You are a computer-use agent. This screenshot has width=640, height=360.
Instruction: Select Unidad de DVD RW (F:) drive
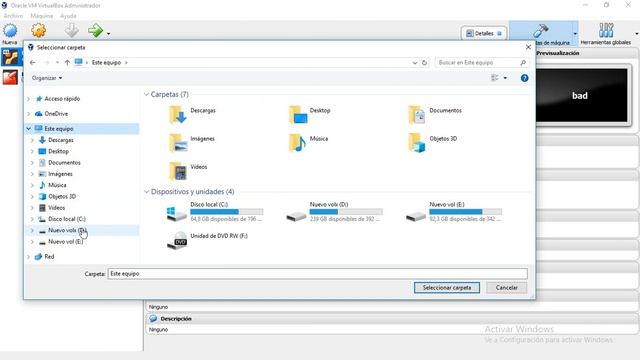click(208, 240)
